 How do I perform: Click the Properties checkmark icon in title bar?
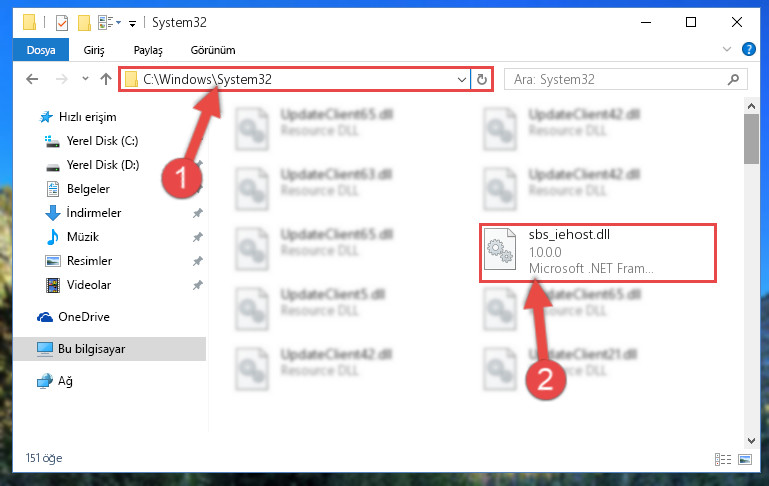(x=62, y=23)
